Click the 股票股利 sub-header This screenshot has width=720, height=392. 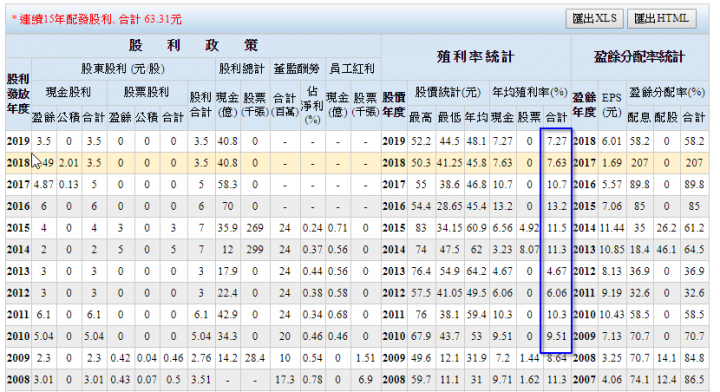(x=146, y=92)
